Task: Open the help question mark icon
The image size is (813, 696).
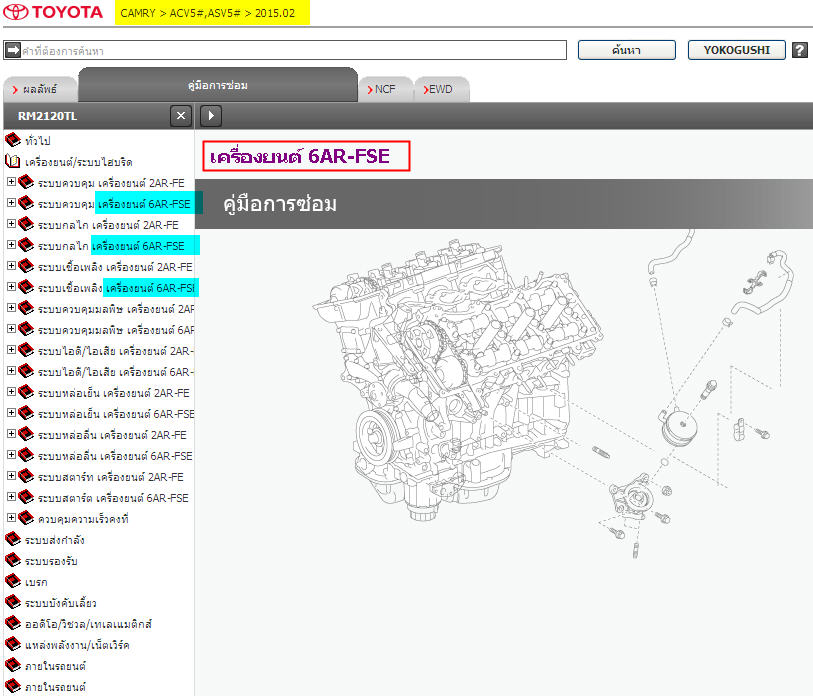Action: pyautogui.click(x=800, y=50)
